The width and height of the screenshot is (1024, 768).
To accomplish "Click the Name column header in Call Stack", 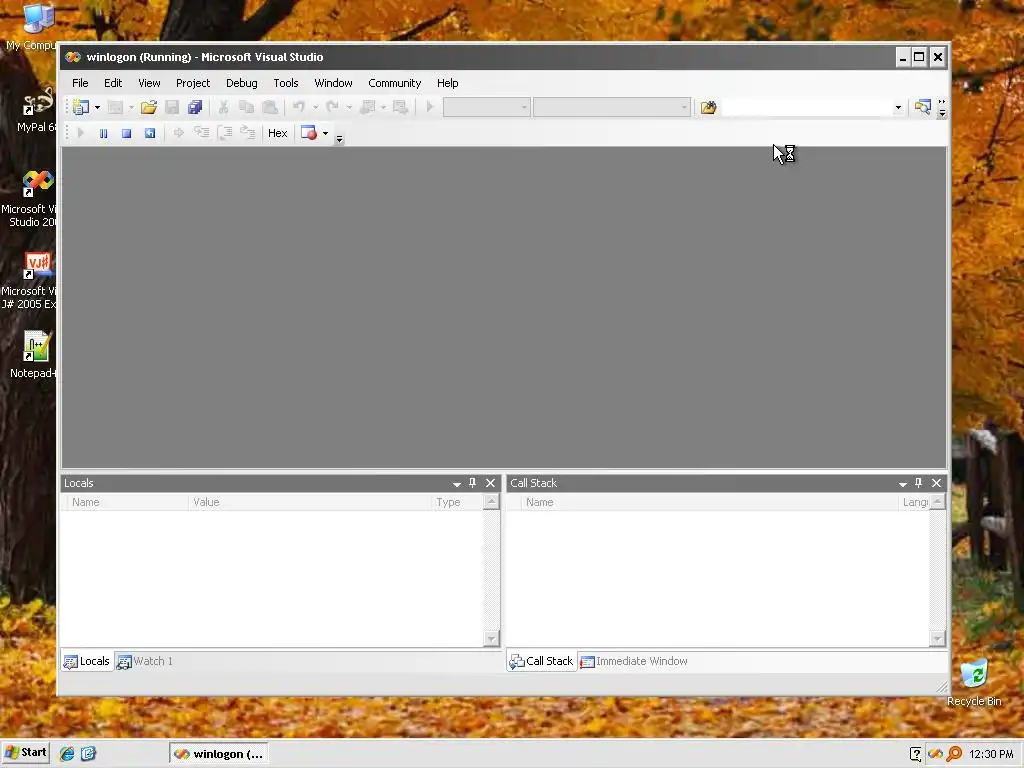I will point(710,502).
